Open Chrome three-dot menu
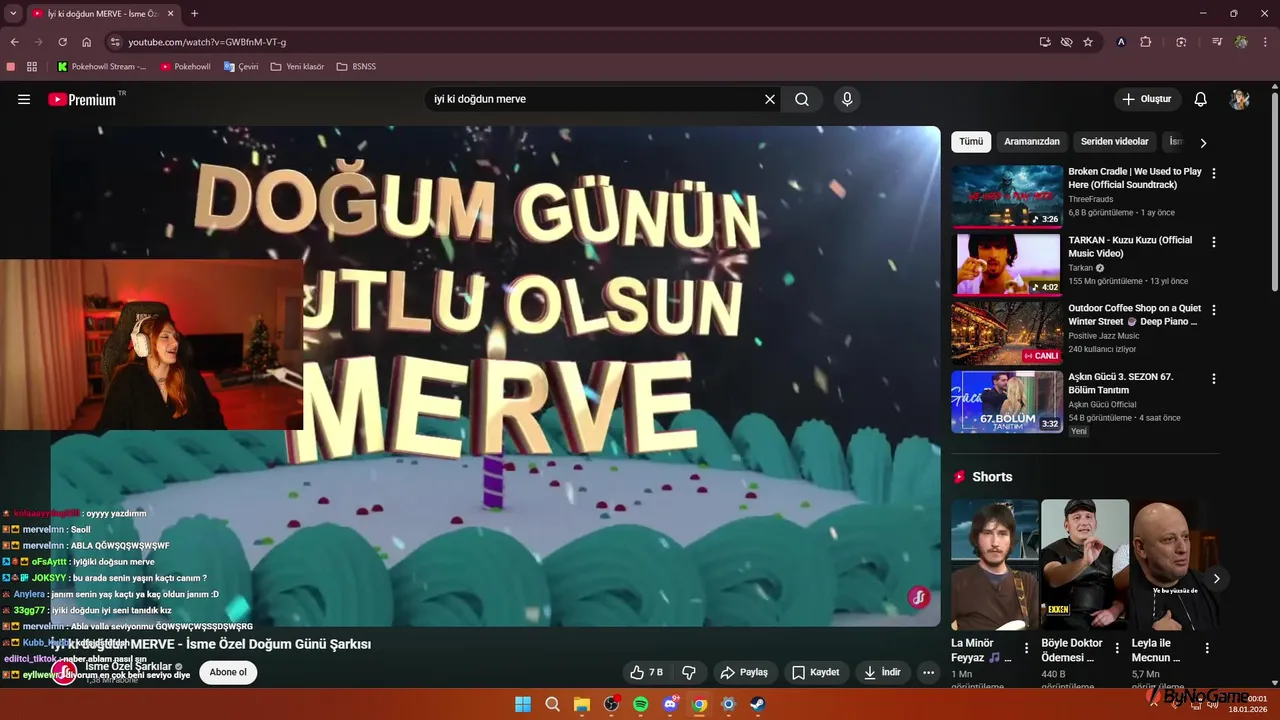Screen dimensions: 1280x720 [1265, 42]
